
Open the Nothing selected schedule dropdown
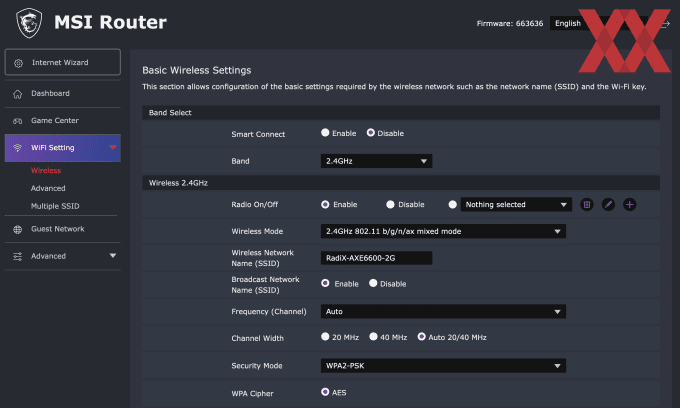[516, 204]
